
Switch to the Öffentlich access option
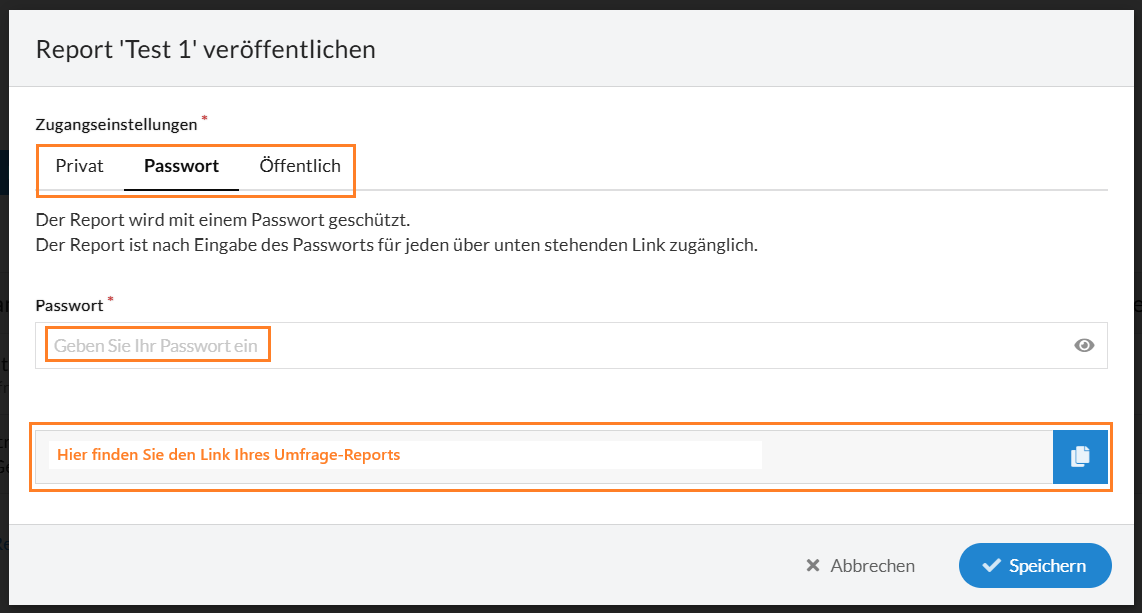click(298, 166)
